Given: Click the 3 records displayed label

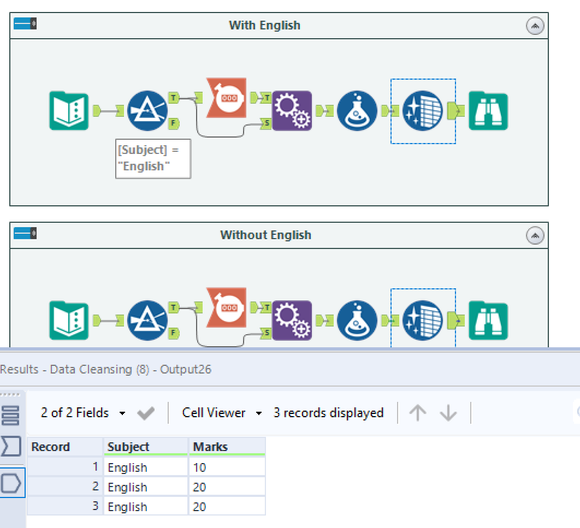Looking at the screenshot, I should click(328, 413).
